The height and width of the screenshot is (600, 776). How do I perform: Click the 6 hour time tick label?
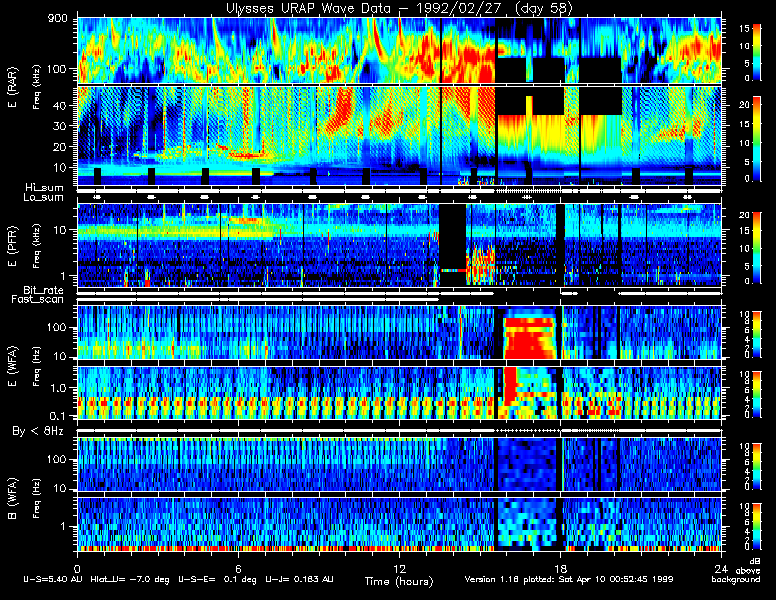point(238,568)
